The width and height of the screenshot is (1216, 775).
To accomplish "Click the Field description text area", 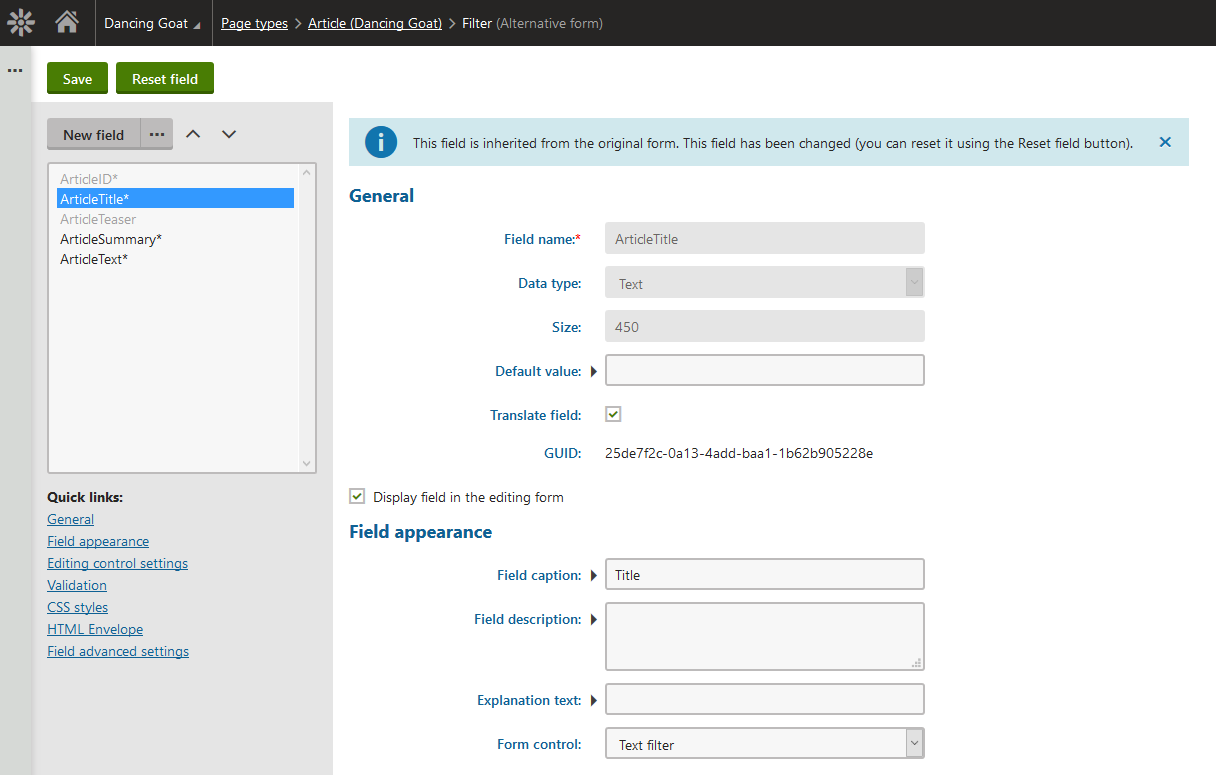I will point(764,636).
